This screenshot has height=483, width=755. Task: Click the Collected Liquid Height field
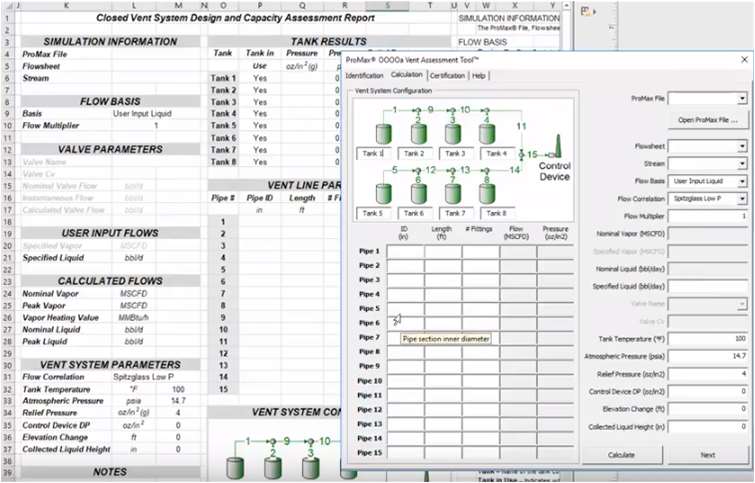click(707, 427)
